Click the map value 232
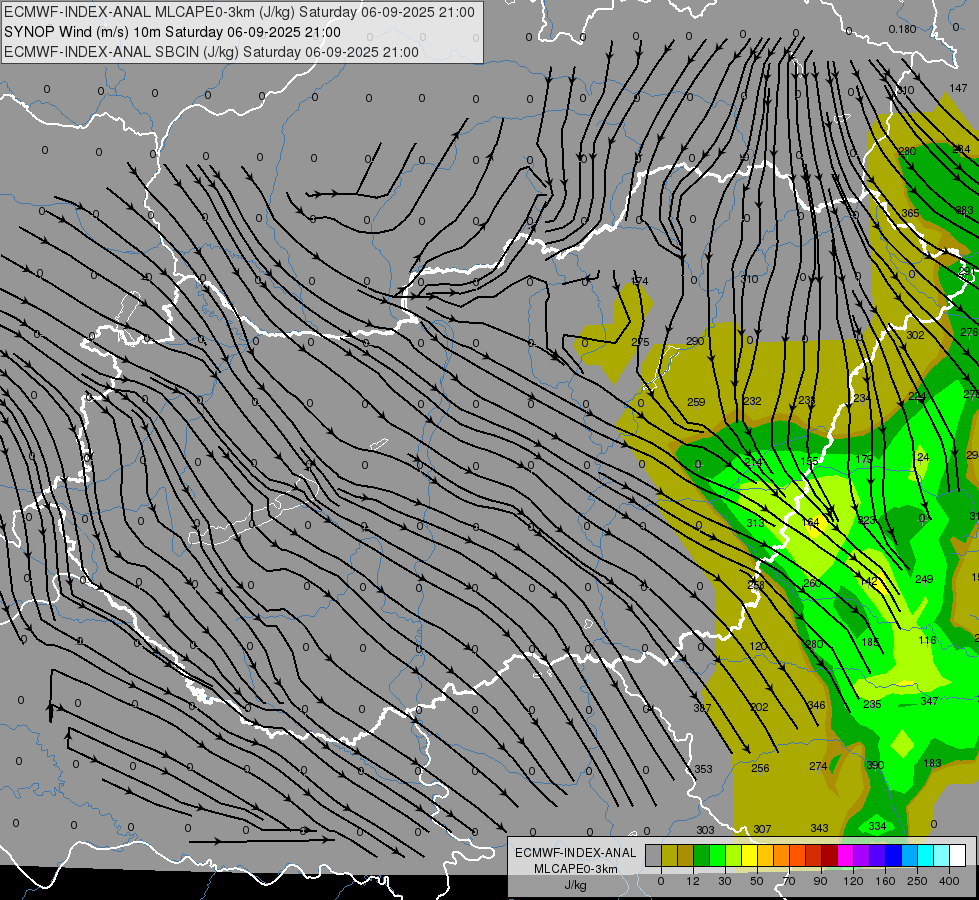Viewport: 979px width, 900px height. (752, 401)
